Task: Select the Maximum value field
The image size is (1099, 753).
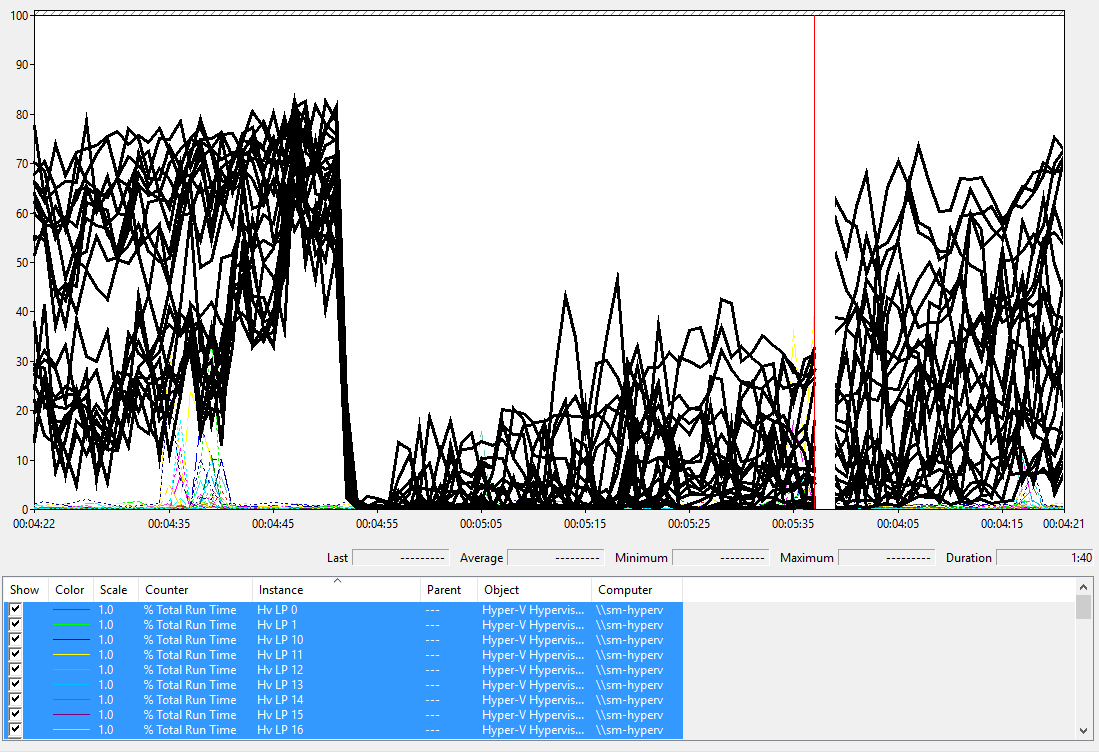Action: pyautogui.click(x=887, y=558)
